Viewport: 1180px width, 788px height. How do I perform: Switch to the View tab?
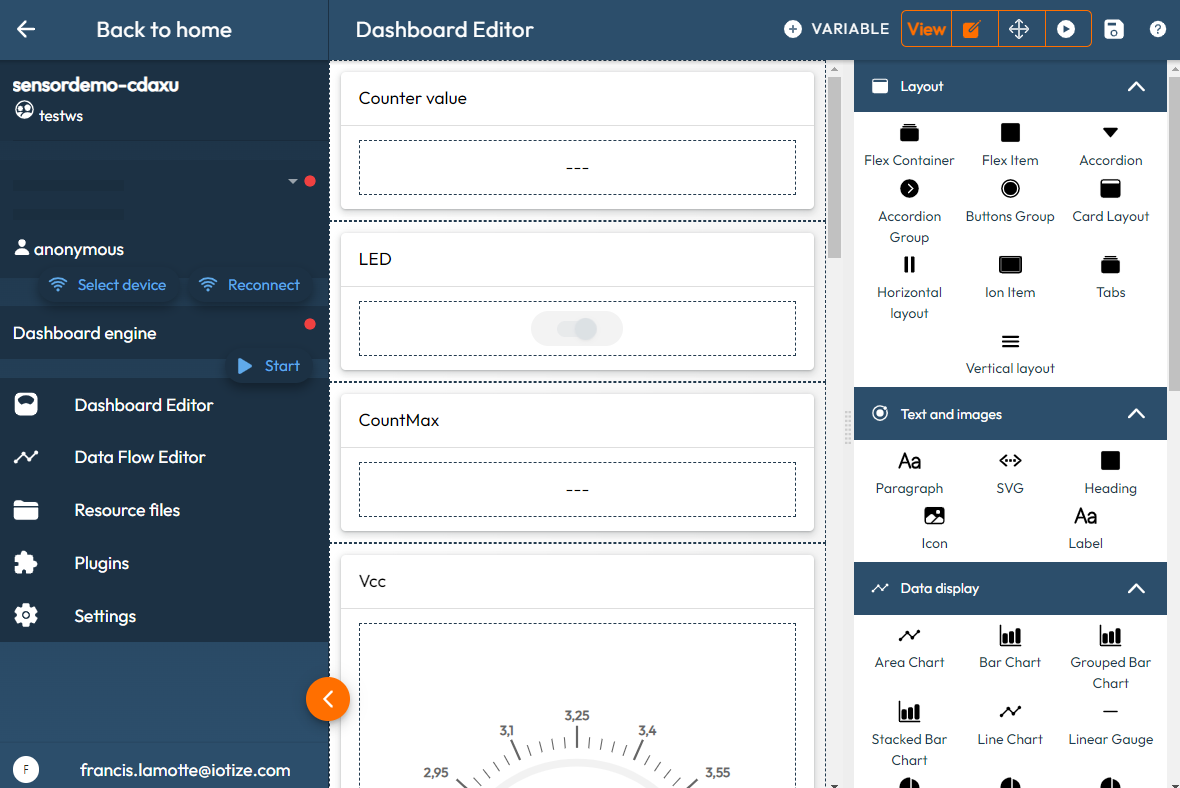[926, 28]
